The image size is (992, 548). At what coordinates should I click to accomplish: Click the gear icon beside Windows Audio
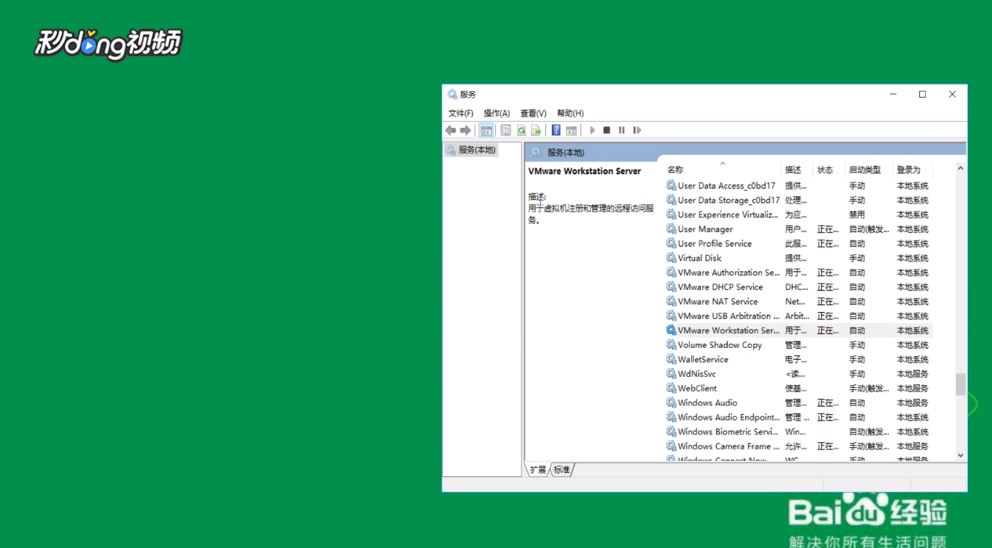pyautogui.click(x=671, y=402)
